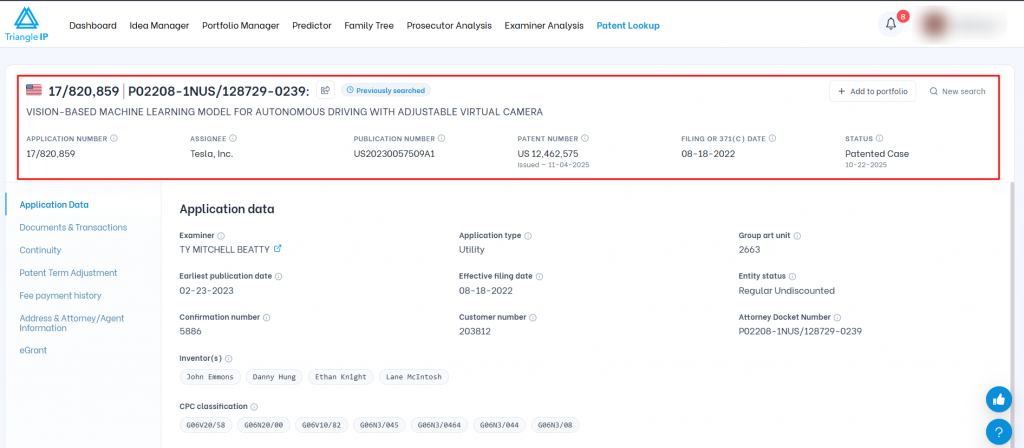Click the Previously searched badge
The height and width of the screenshot is (448, 1024).
coord(386,90)
